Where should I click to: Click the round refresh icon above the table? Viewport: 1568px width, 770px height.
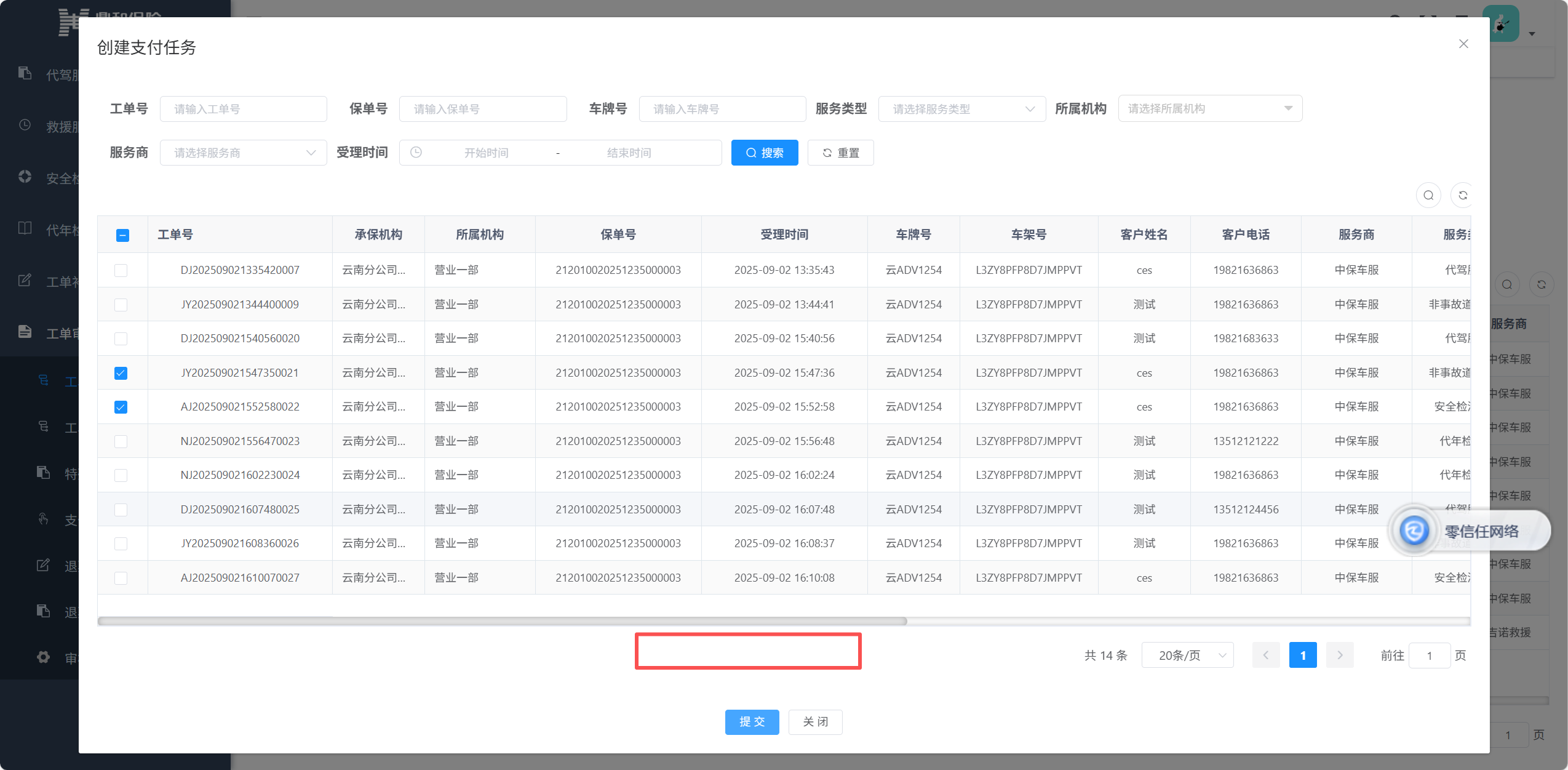pyautogui.click(x=1462, y=195)
